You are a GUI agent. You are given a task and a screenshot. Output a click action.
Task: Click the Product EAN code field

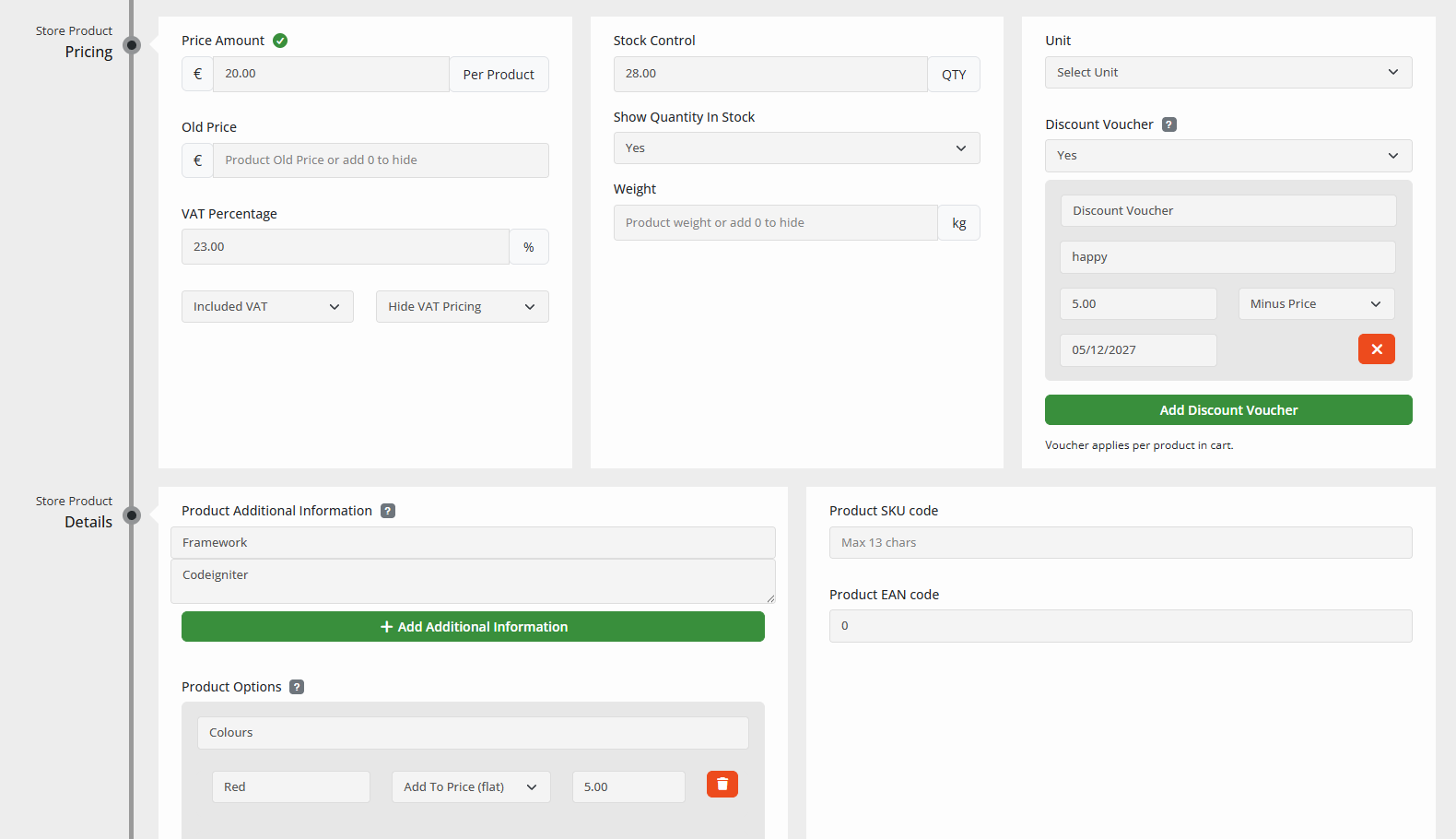pyautogui.click(x=1121, y=626)
